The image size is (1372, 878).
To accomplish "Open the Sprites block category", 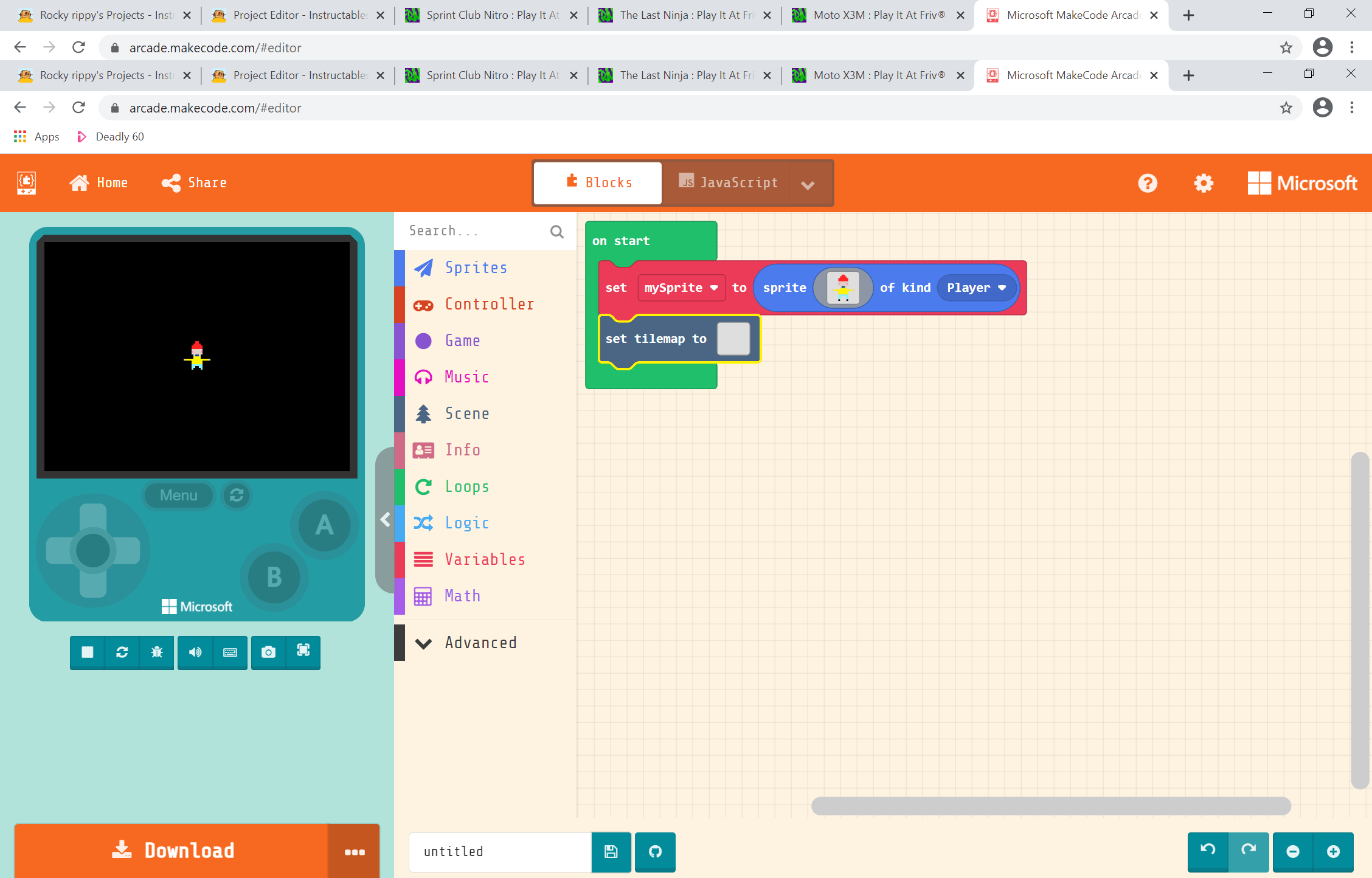I will (476, 268).
